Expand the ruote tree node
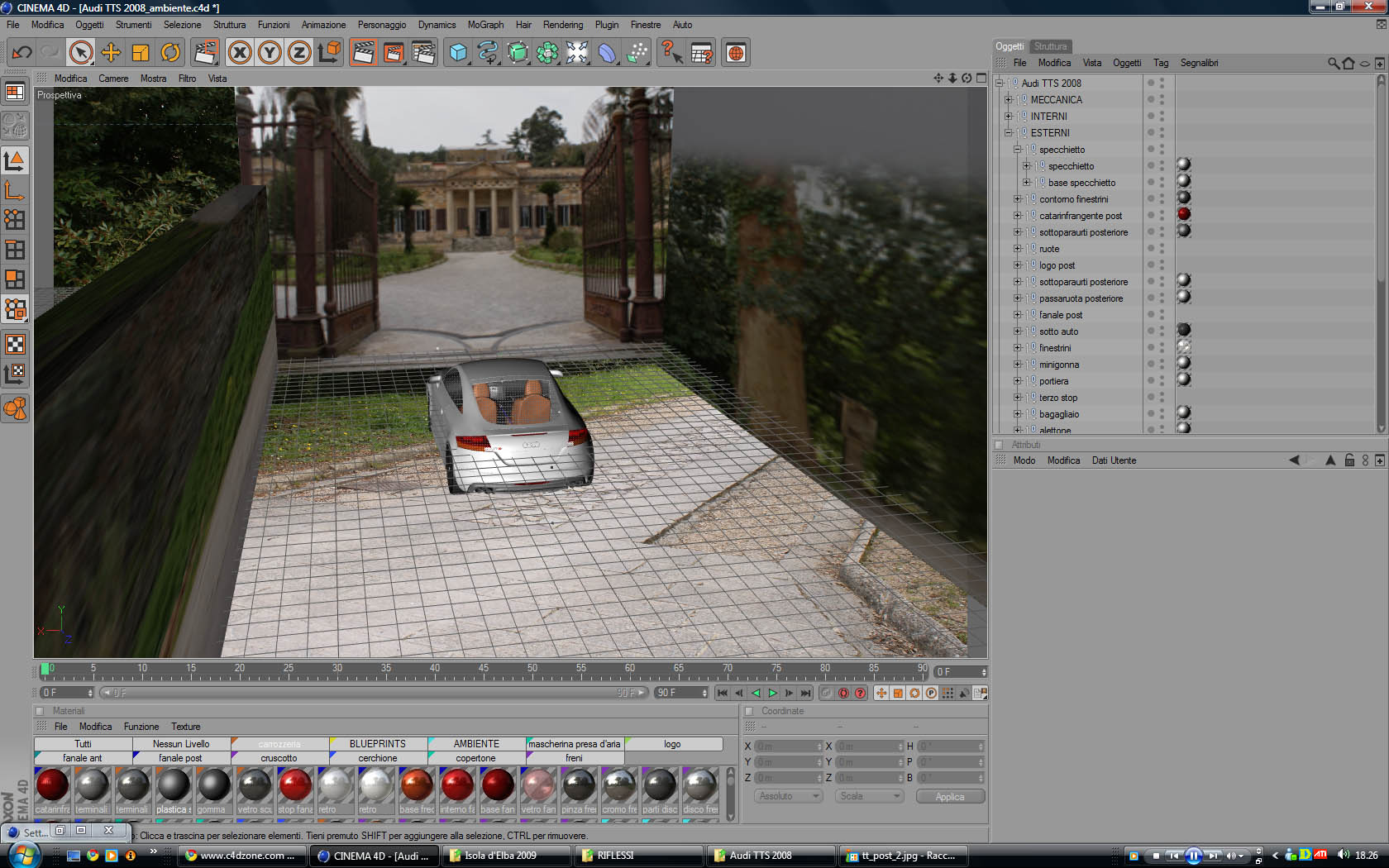1389x868 pixels. tap(1017, 249)
